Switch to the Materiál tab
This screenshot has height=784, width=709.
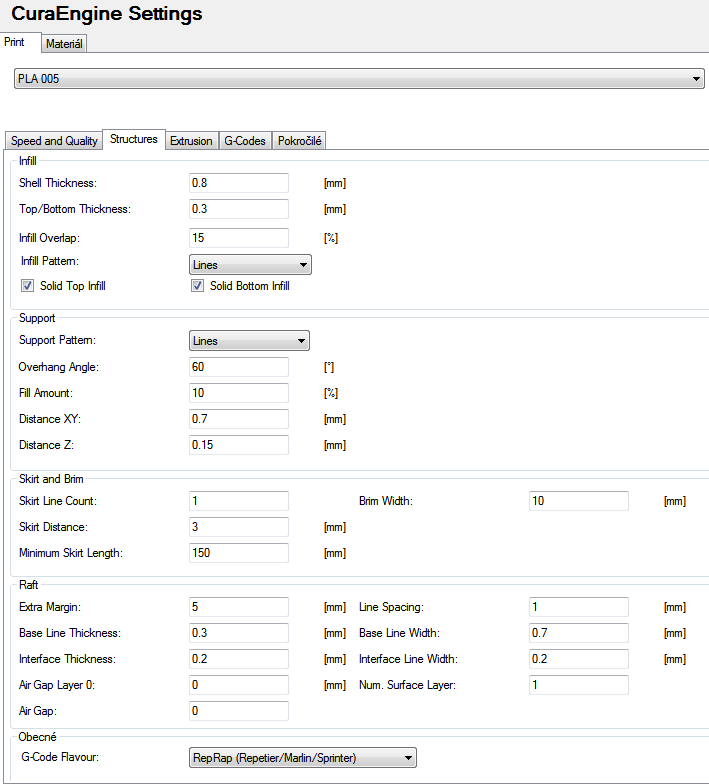(x=65, y=44)
